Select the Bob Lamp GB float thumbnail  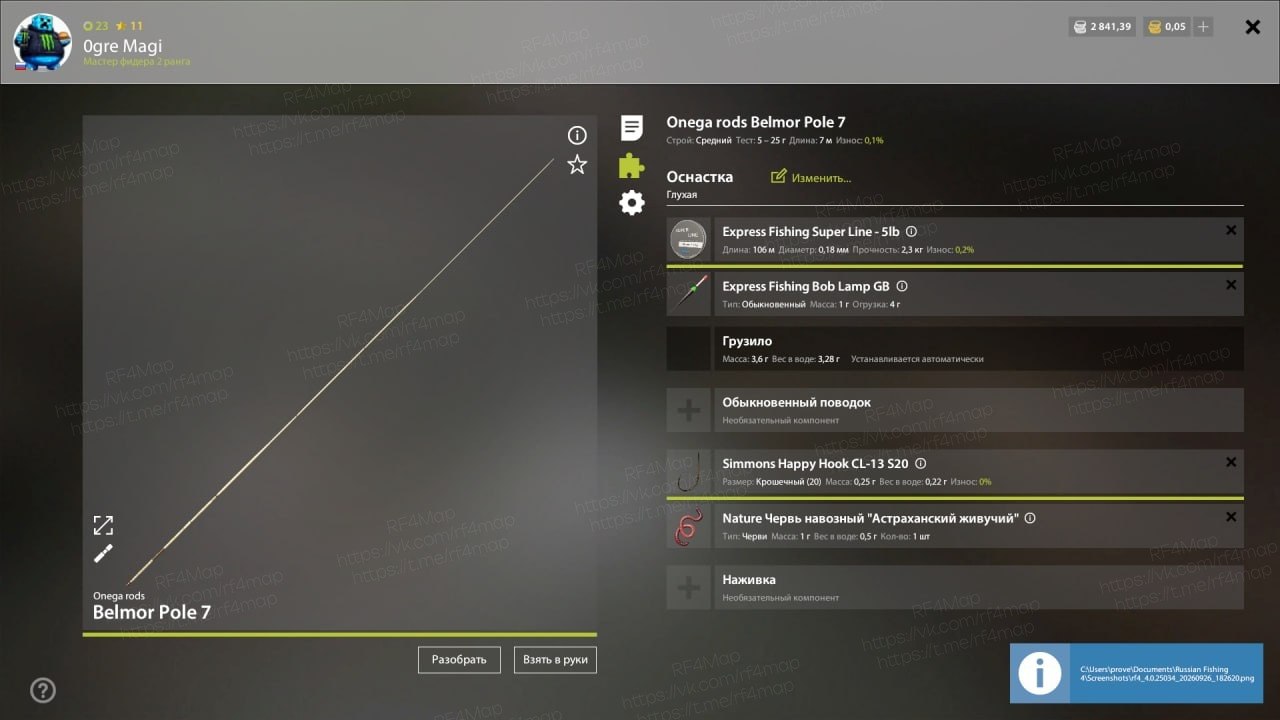click(x=688, y=294)
